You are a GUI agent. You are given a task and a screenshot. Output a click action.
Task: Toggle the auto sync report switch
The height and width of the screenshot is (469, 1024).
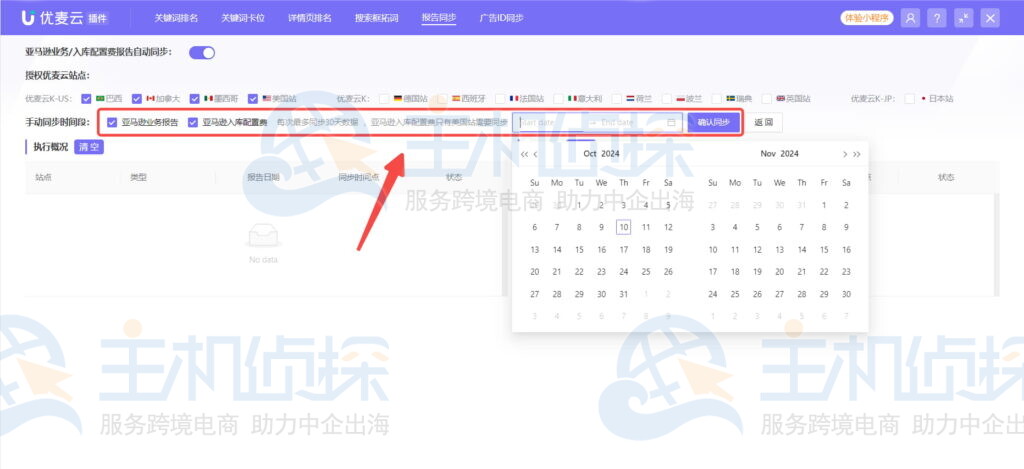202,53
